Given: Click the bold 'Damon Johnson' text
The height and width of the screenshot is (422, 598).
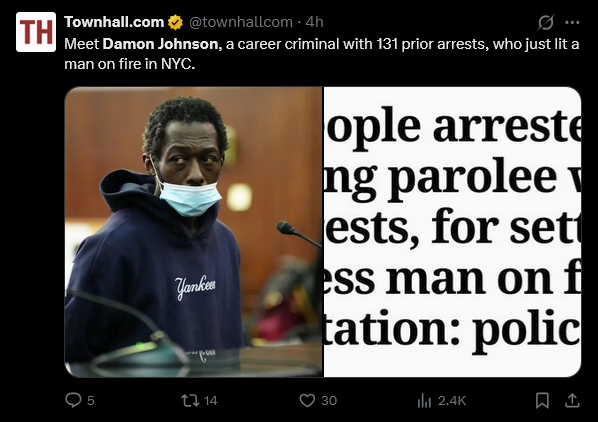Looking at the screenshot, I should click(x=162, y=44).
